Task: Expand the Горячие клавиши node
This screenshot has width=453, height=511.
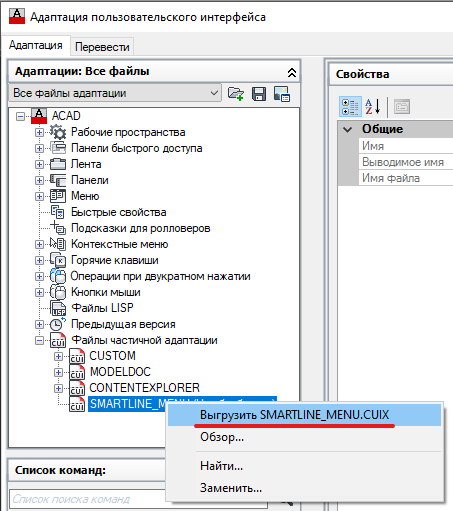Action: click(39, 260)
